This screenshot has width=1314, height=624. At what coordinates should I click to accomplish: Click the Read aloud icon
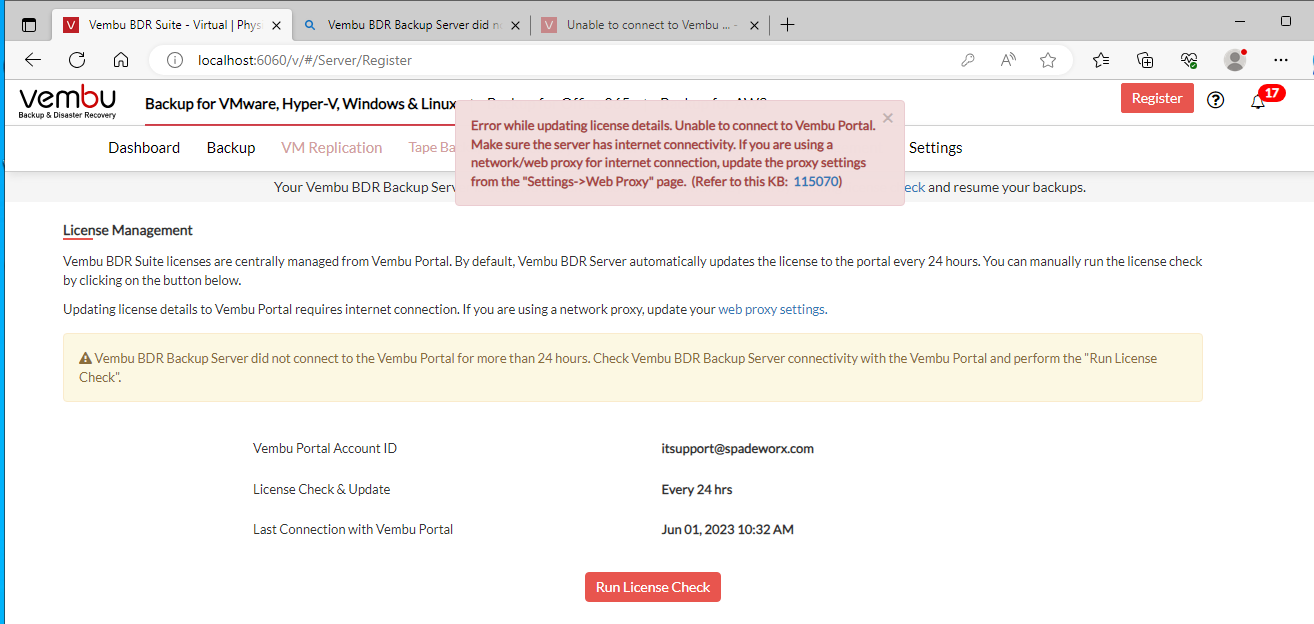[1008, 60]
